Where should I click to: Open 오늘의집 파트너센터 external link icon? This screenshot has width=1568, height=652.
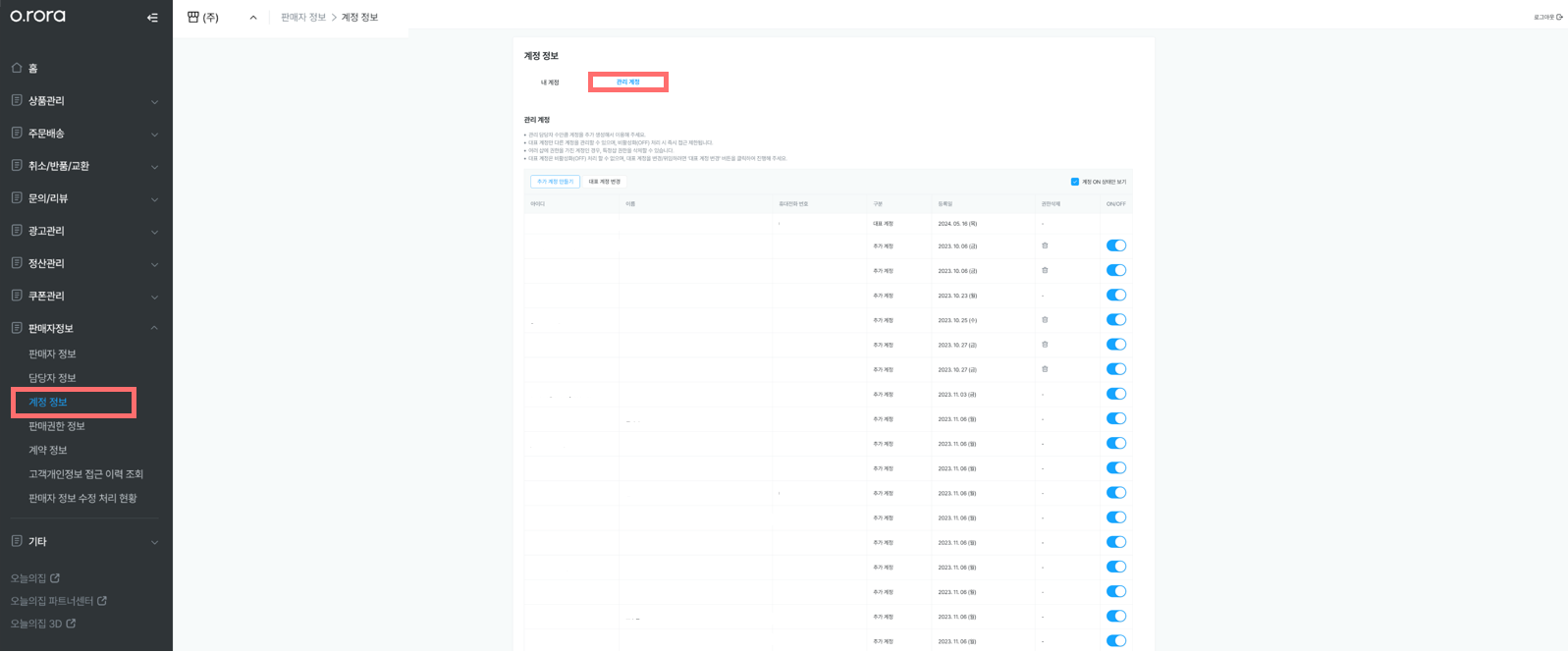102,601
